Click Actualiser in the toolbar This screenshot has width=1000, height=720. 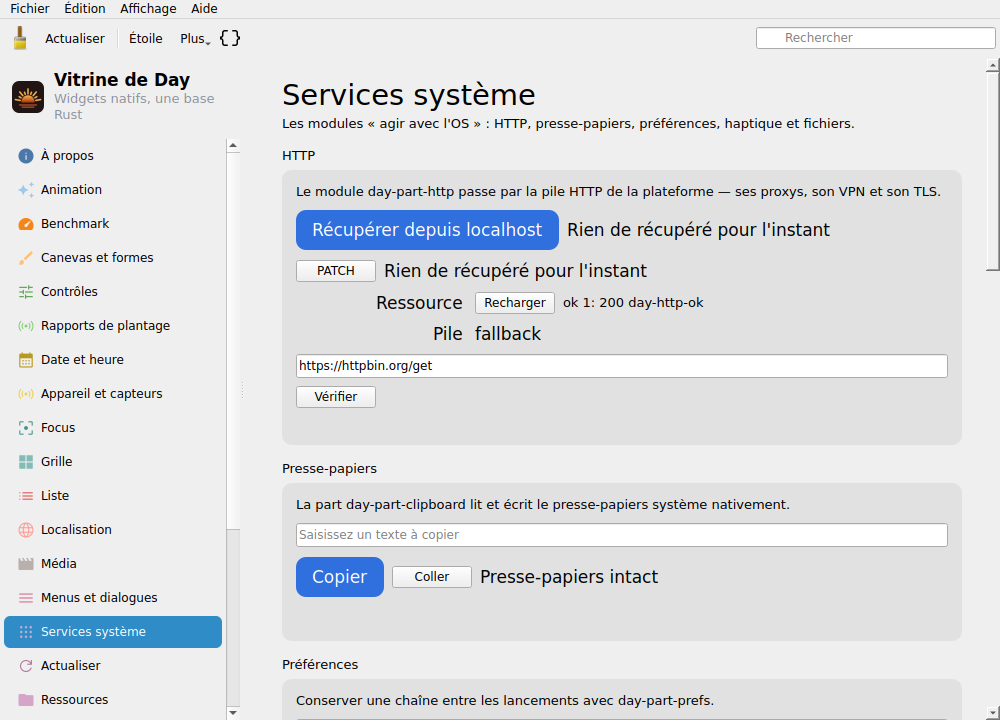(75, 38)
